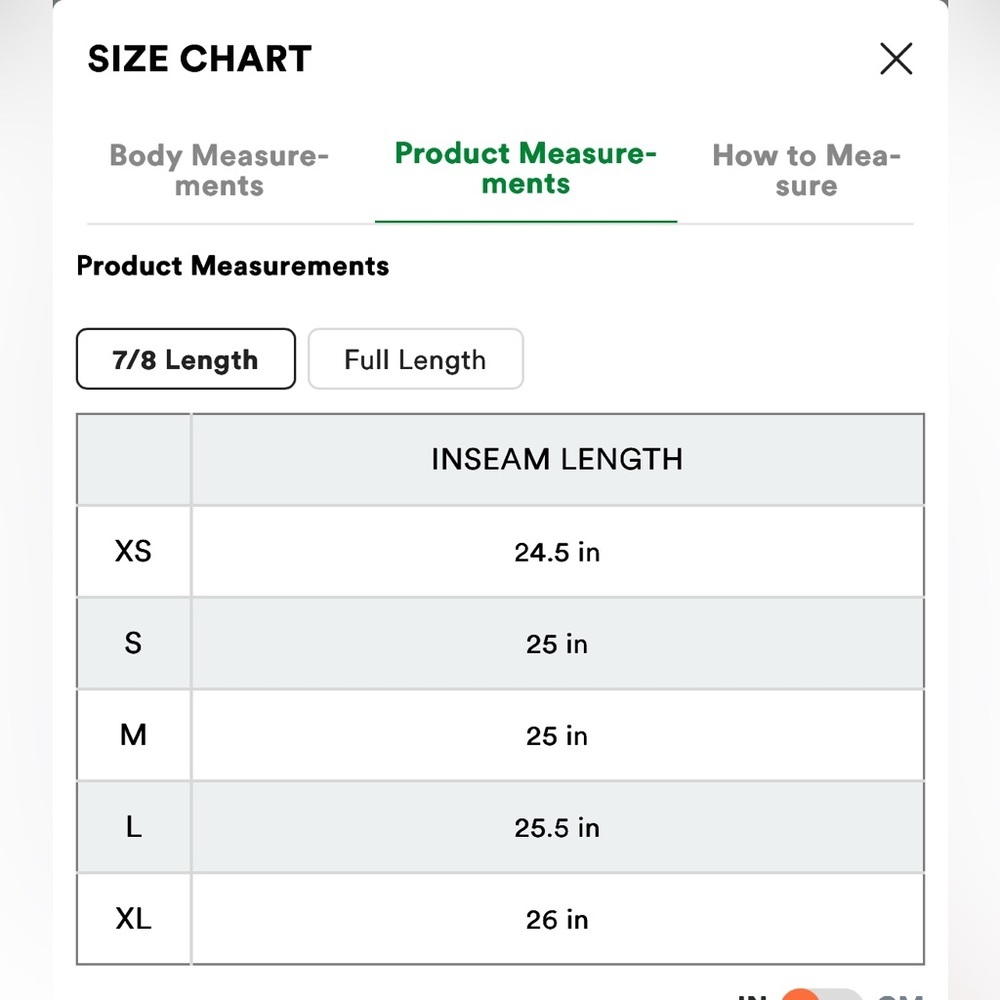Image resolution: width=1000 pixels, height=1000 pixels.
Task: Click the Product Measurements heading
Action: tap(232, 266)
